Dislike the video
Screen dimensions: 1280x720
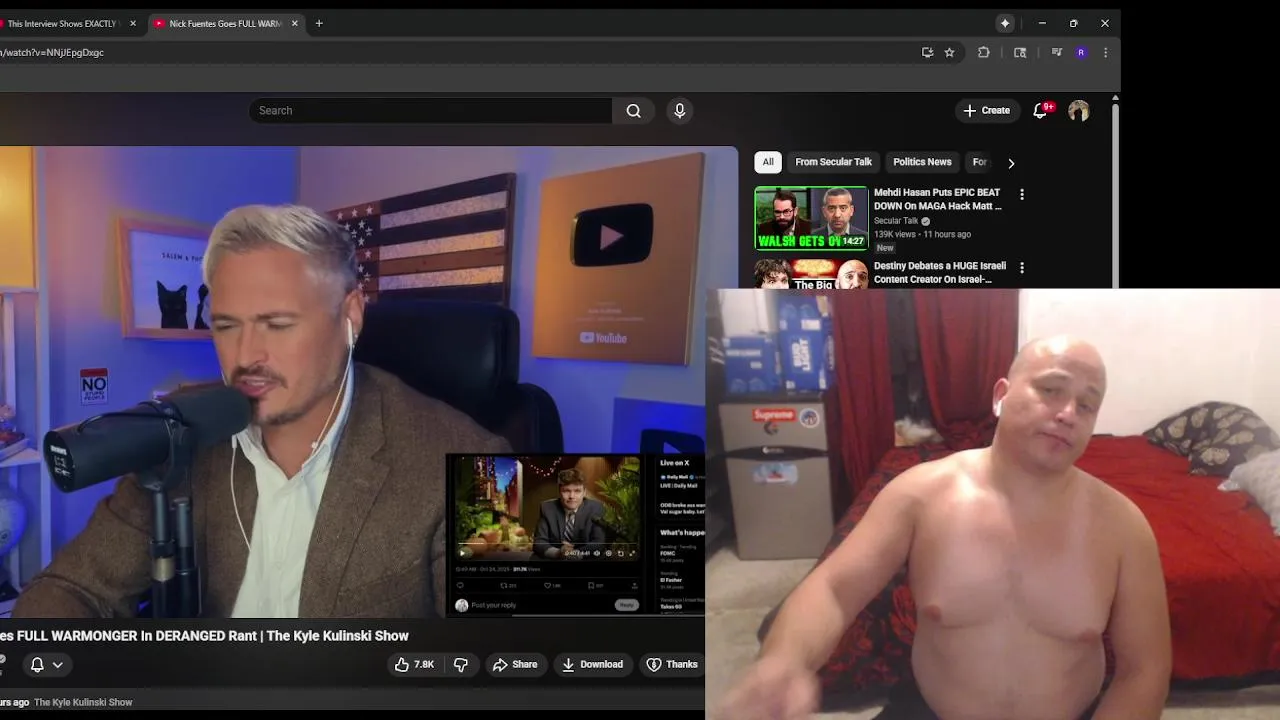pyautogui.click(x=461, y=664)
